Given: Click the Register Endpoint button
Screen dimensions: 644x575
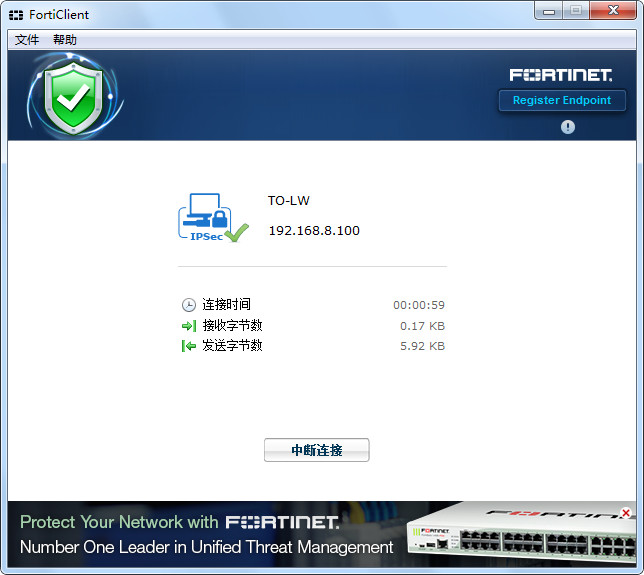Looking at the screenshot, I should tap(562, 100).
